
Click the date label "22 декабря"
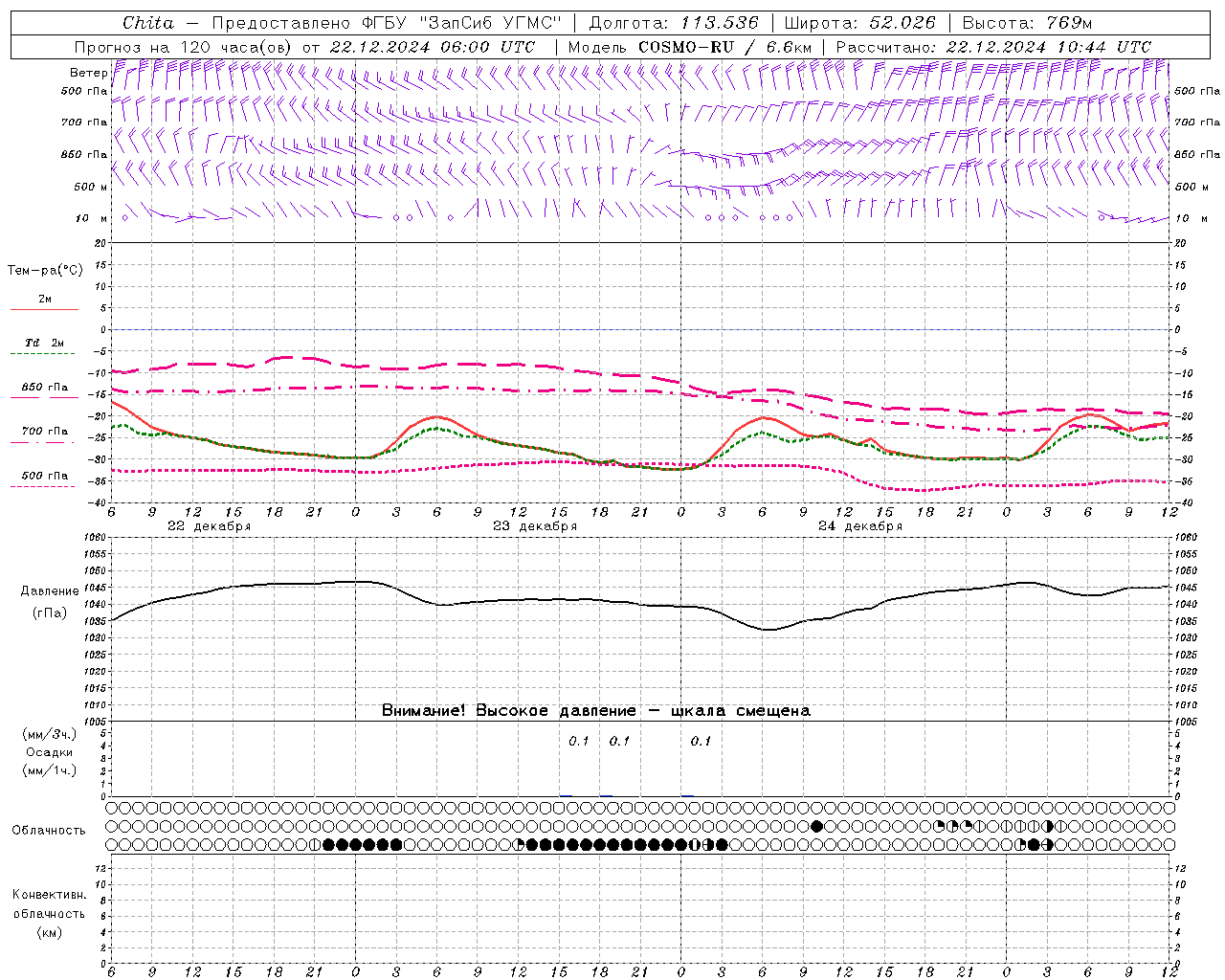point(209,526)
